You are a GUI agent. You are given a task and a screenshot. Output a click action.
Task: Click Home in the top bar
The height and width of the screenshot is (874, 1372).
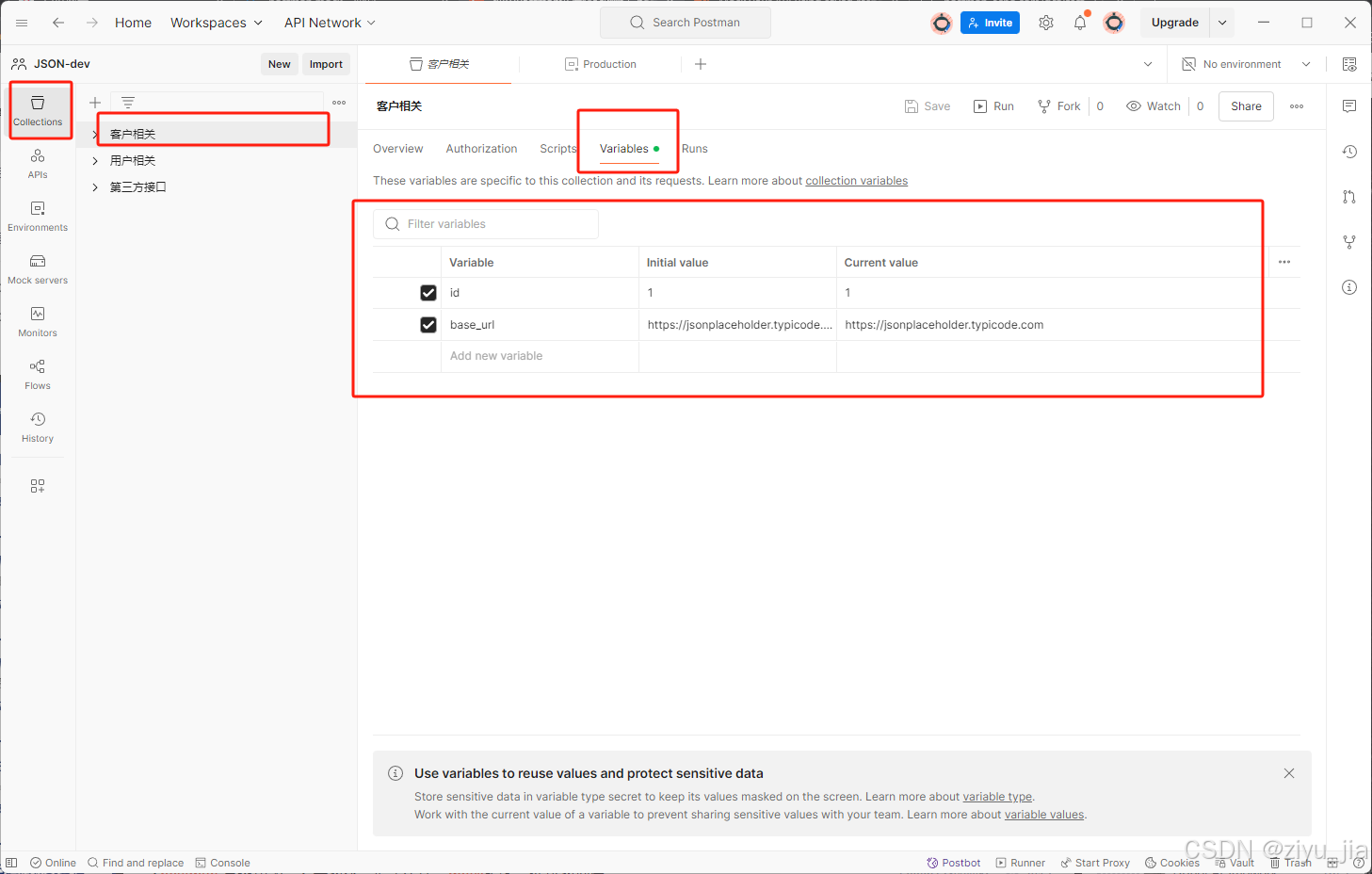click(x=133, y=23)
